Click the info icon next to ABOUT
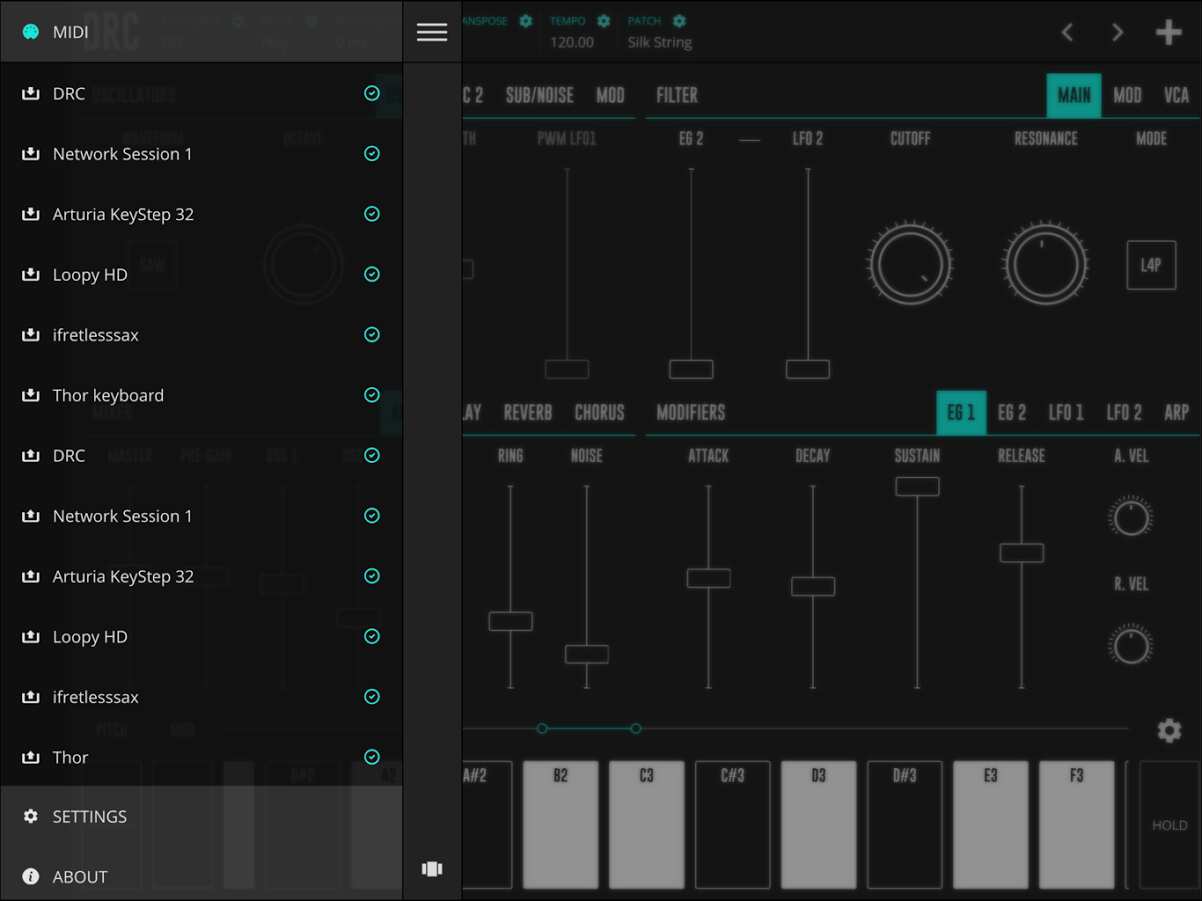The image size is (1202, 901). [x=31, y=876]
